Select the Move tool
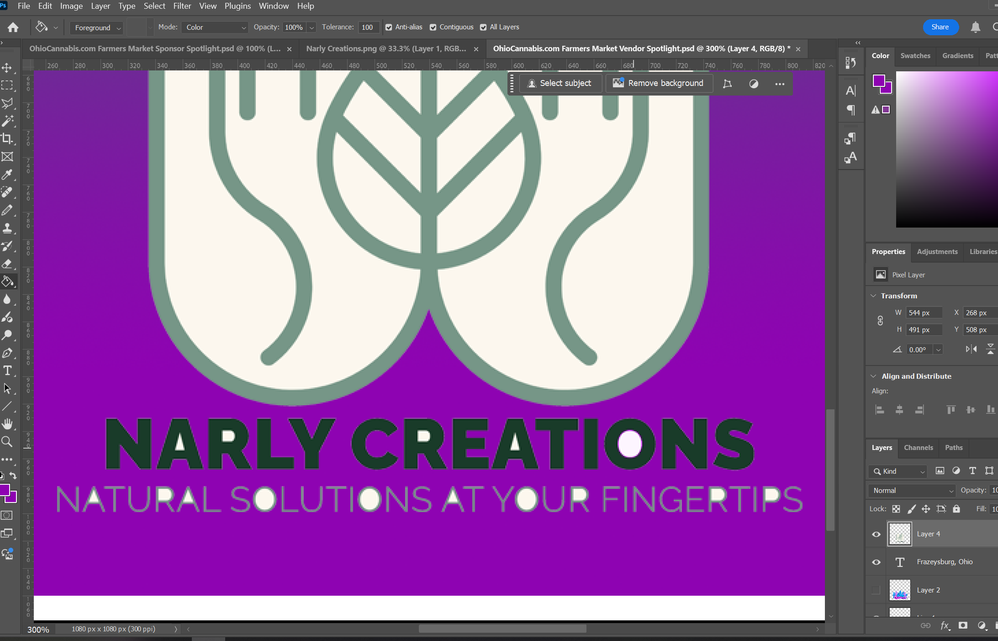 (x=8, y=67)
